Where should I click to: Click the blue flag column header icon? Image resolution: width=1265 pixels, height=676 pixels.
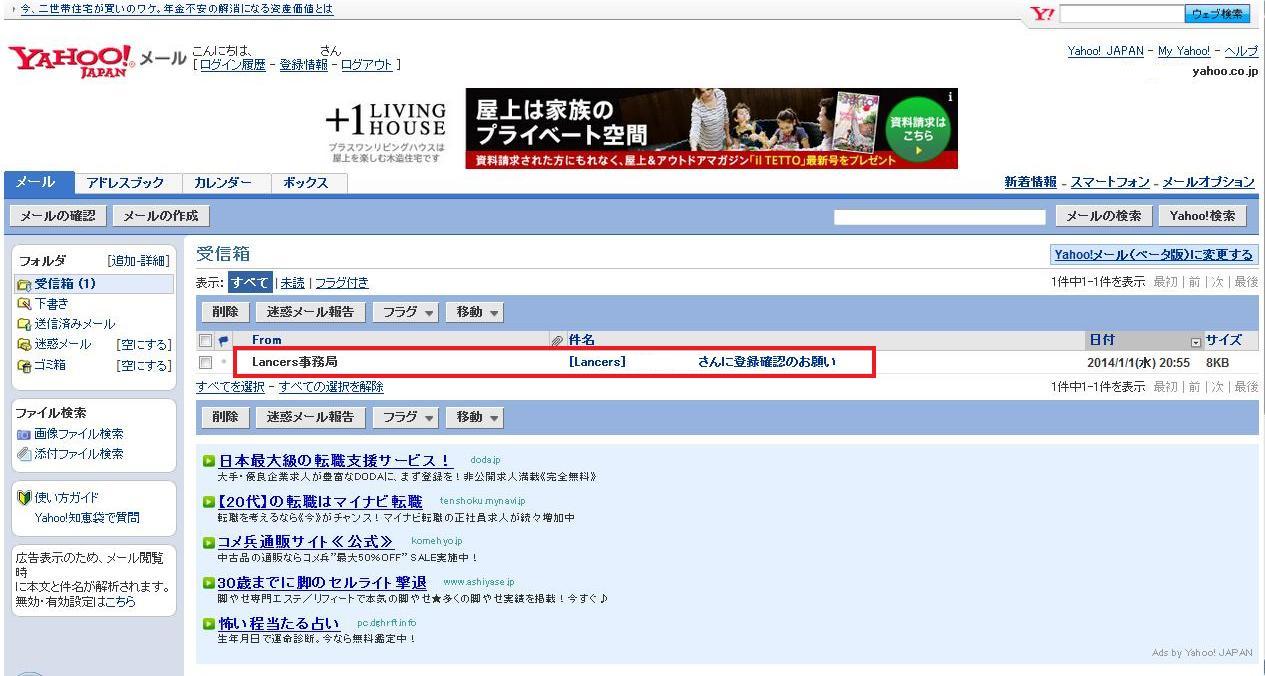point(224,341)
